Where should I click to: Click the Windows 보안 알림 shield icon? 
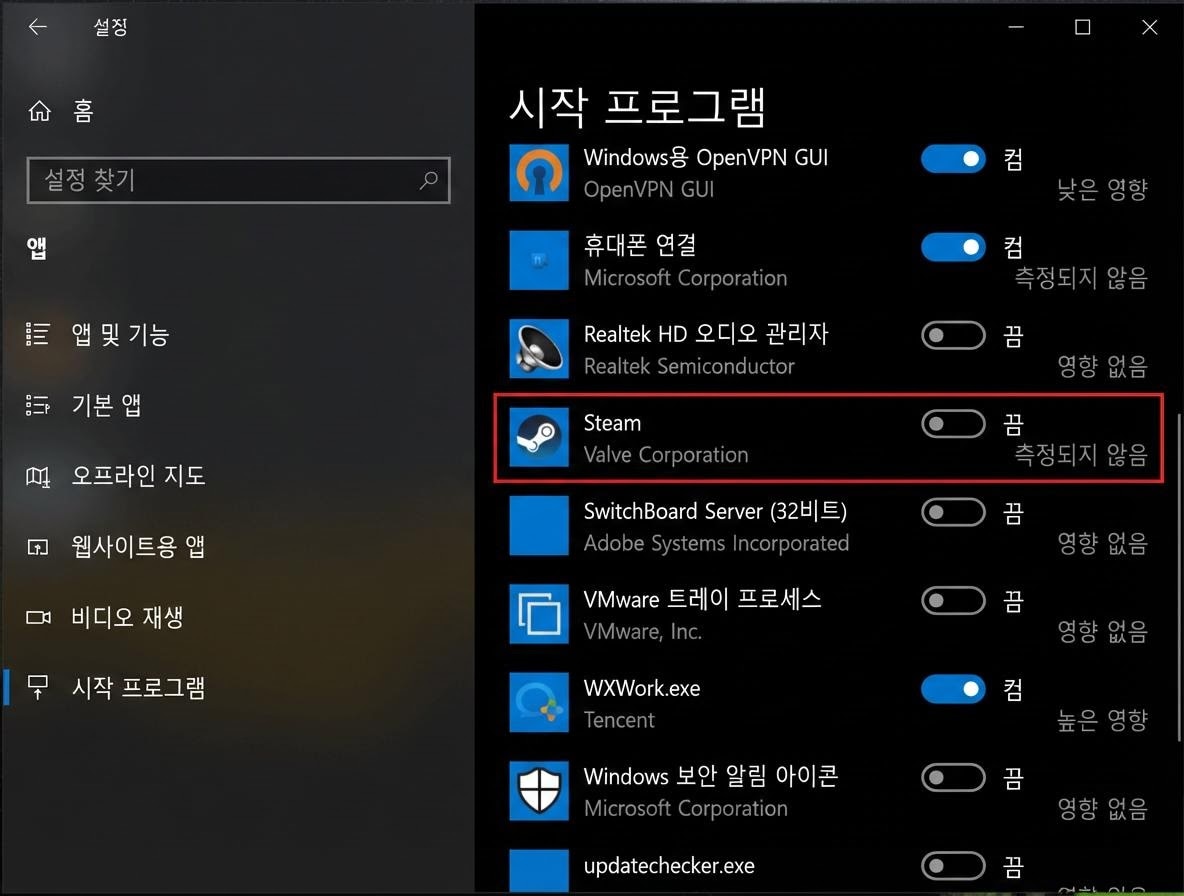[539, 790]
